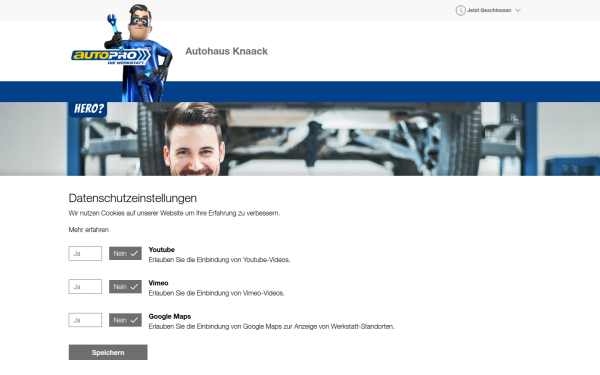Click the Google Maps Werkstatt-Standorten description
The image size is (600, 375).
271,326
